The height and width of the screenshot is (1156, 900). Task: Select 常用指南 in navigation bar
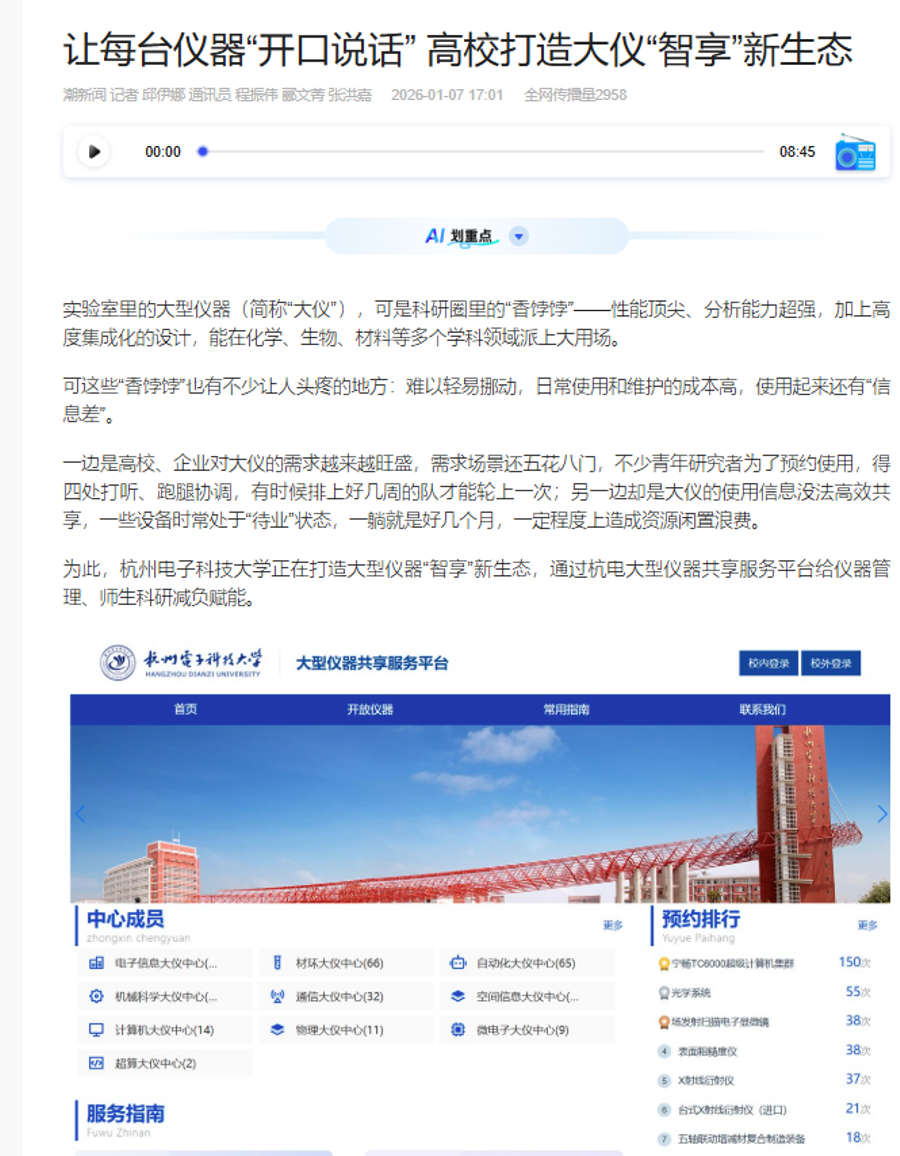pyautogui.click(x=566, y=710)
